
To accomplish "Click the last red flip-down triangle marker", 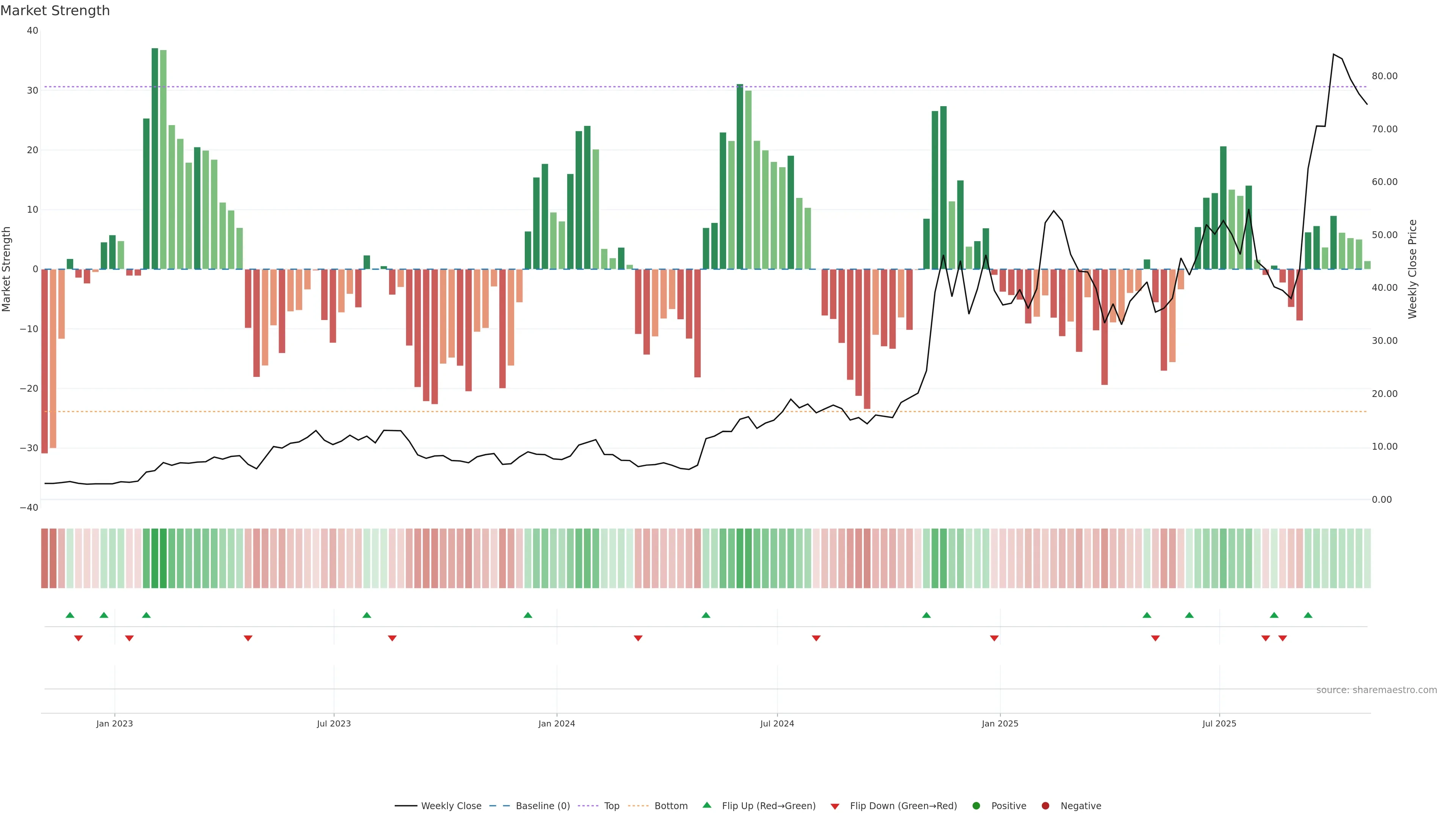I will [x=1282, y=638].
